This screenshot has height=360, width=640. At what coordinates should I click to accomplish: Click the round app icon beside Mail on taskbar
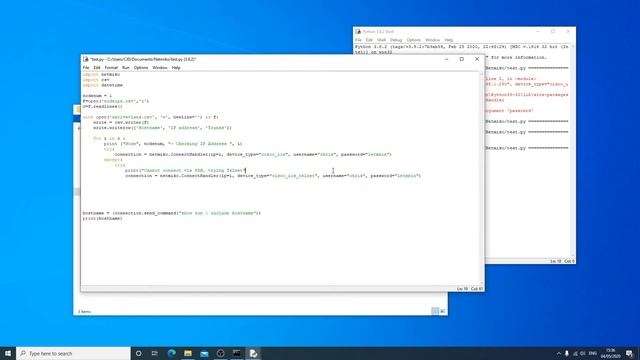pyautogui.click(x=220, y=353)
